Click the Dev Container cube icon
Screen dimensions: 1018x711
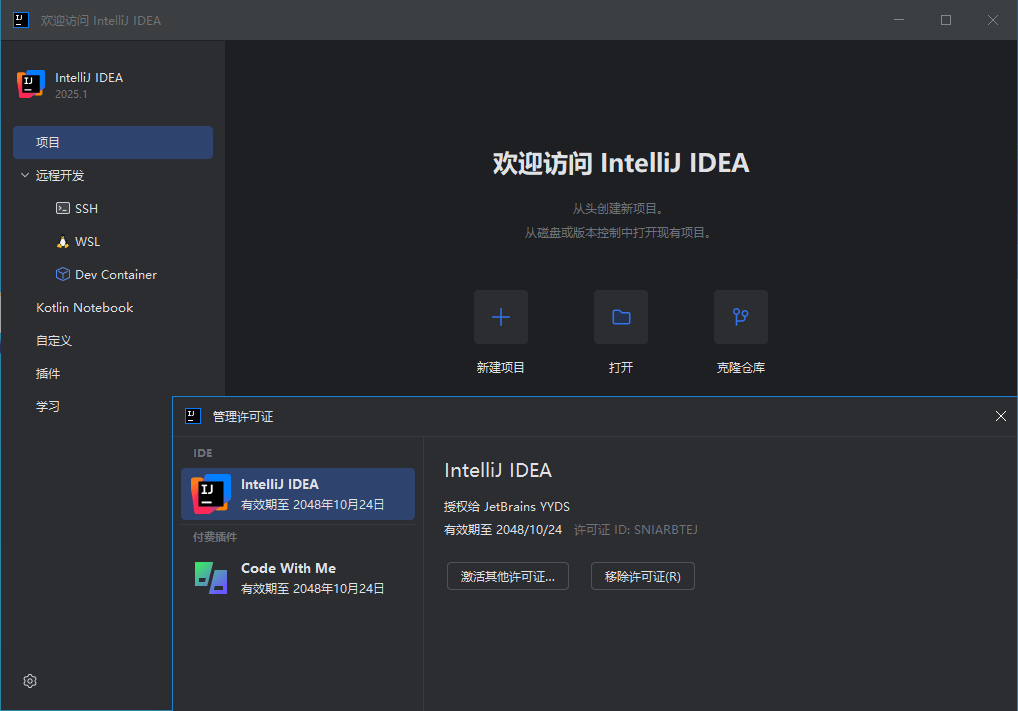63,274
